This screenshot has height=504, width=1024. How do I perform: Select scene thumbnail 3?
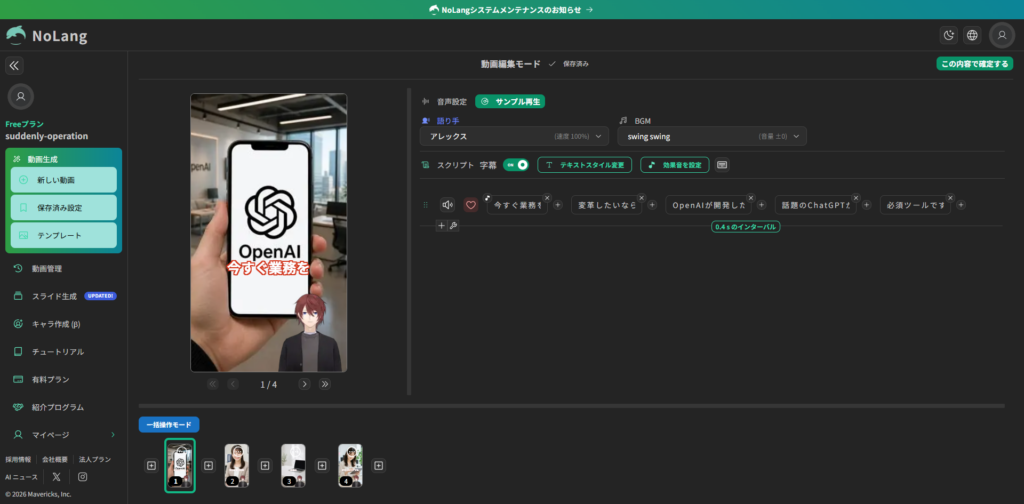click(293, 465)
